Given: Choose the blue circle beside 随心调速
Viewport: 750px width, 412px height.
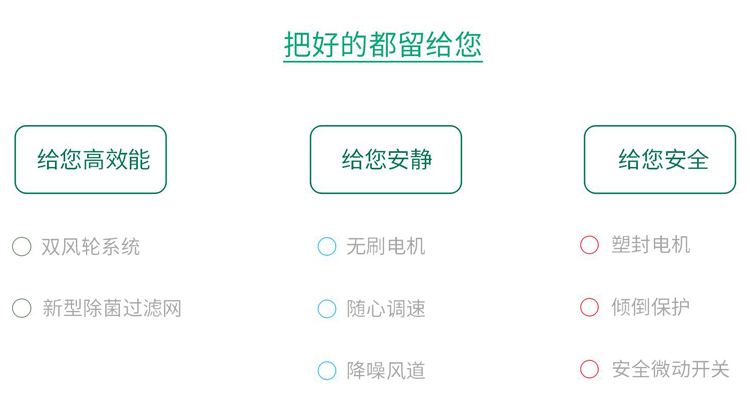Looking at the screenshot, I should (327, 309).
